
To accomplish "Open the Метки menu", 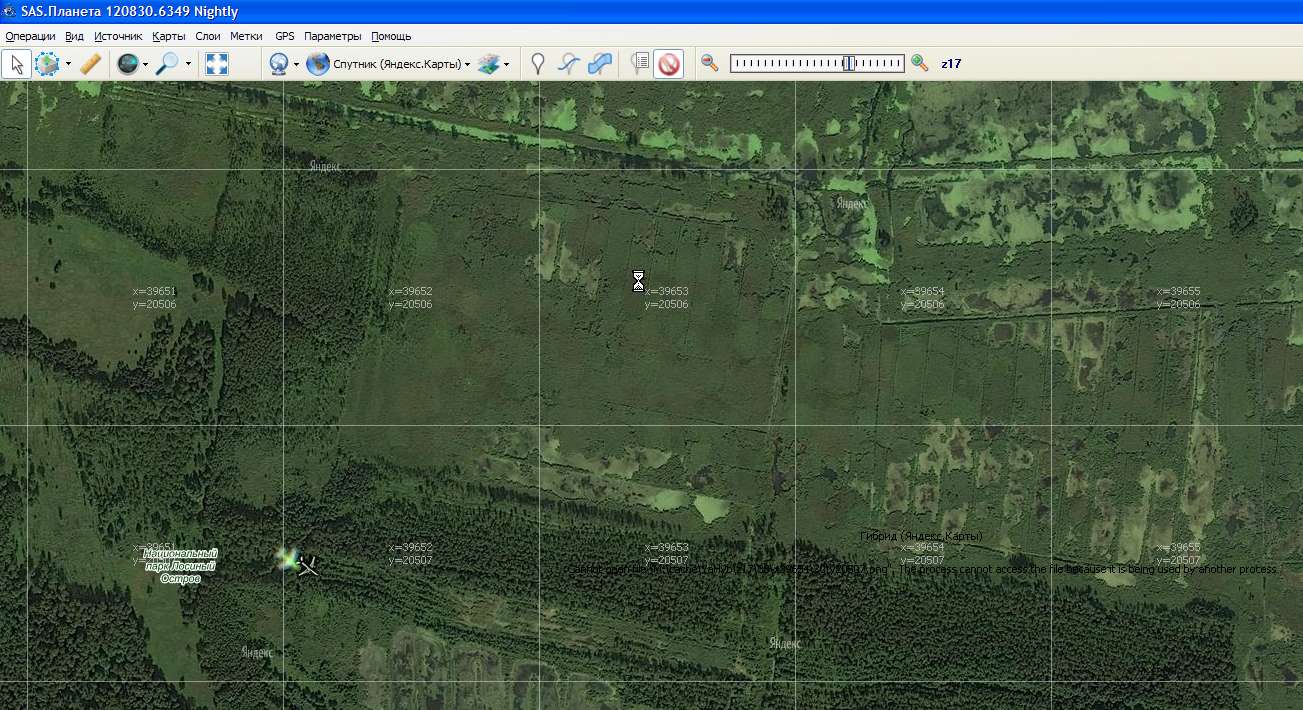I will coord(246,36).
